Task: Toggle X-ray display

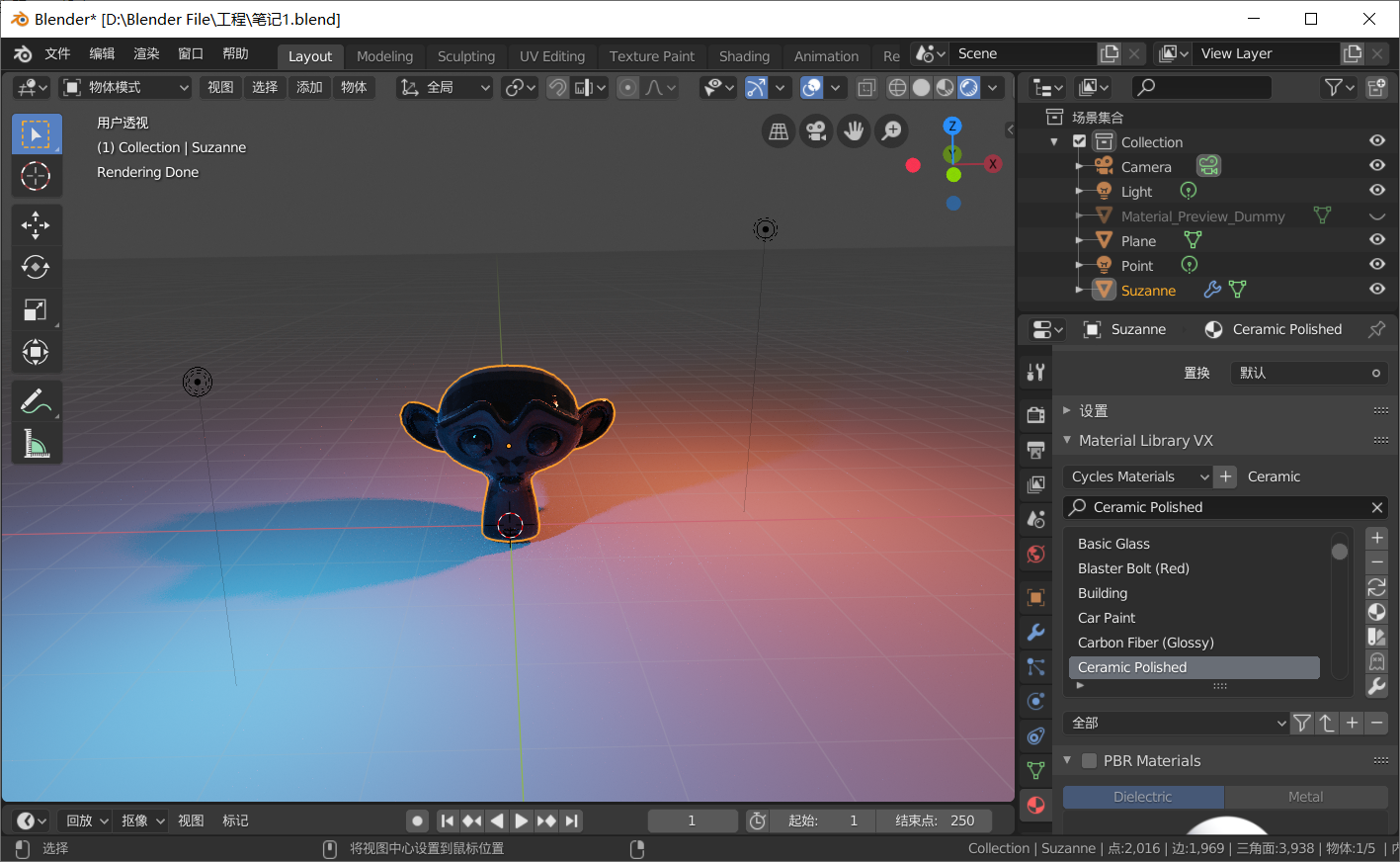Action: coord(866,87)
